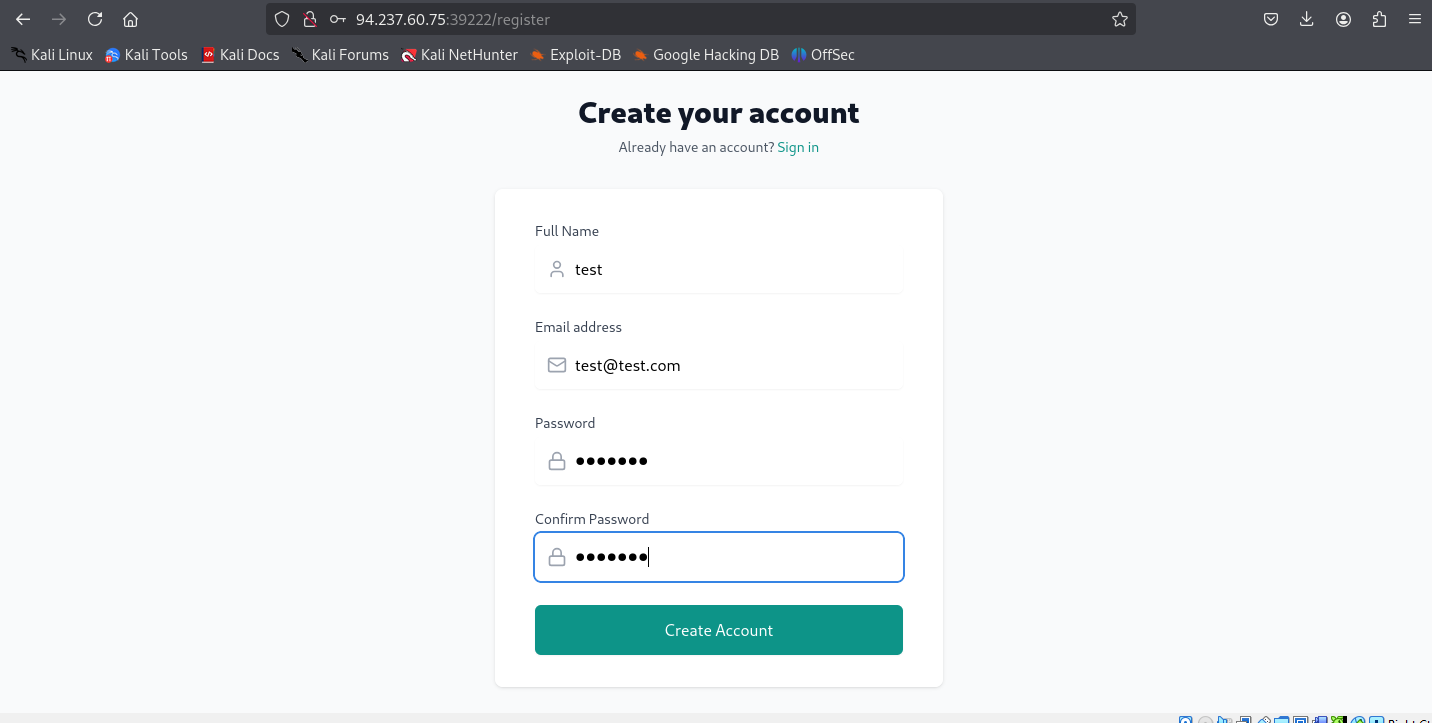Image resolution: width=1432 pixels, height=723 pixels.
Task: Focus the Full Name input field
Action: click(x=735, y=270)
